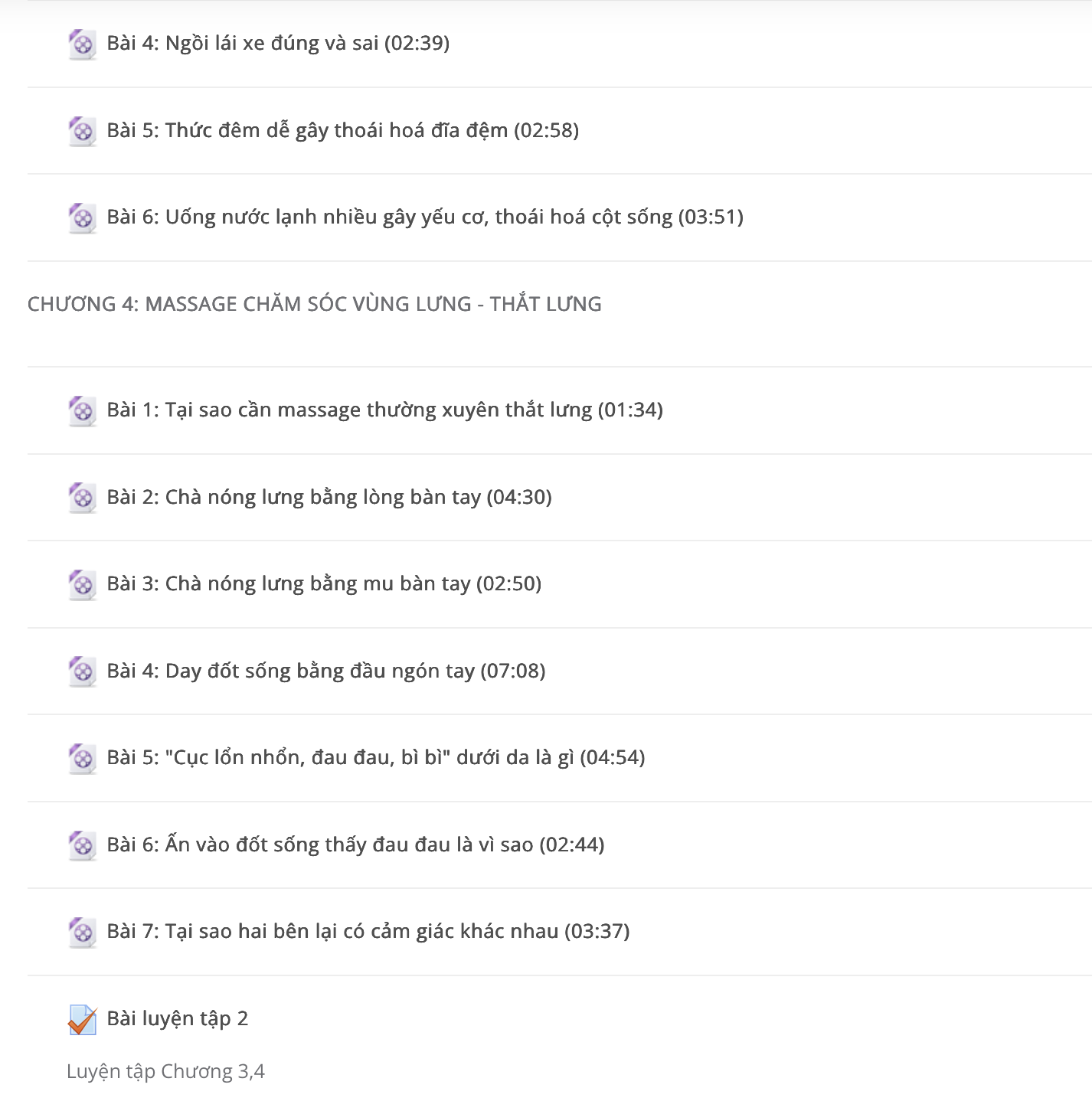1092x1101 pixels.
Task: Open lesson Ấn vào đốt sống thấy đau đau
Action: click(355, 845)
